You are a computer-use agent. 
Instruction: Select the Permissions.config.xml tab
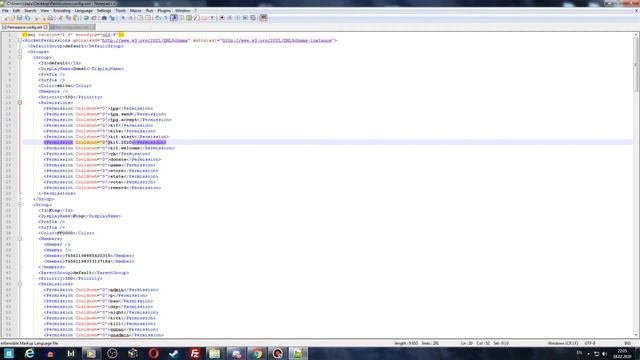pos(24,27)
